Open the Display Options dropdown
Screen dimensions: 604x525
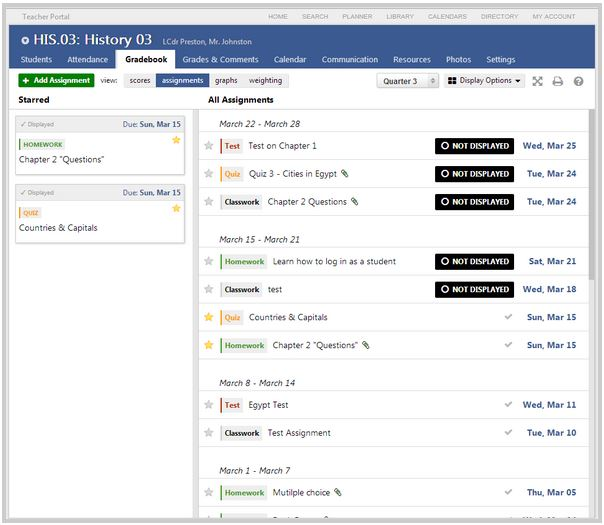tap(484, 81)
